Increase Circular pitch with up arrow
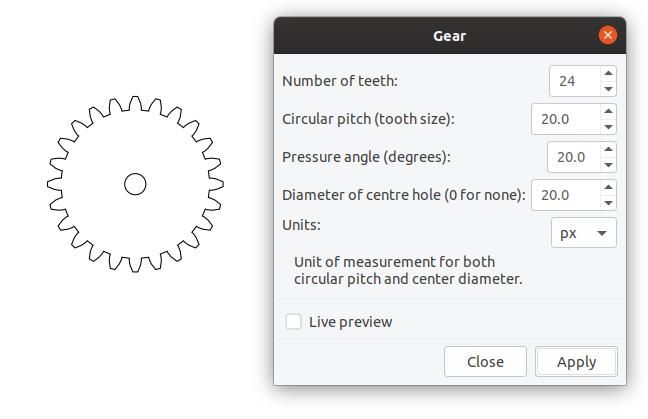648x419 pixels. 608,111
